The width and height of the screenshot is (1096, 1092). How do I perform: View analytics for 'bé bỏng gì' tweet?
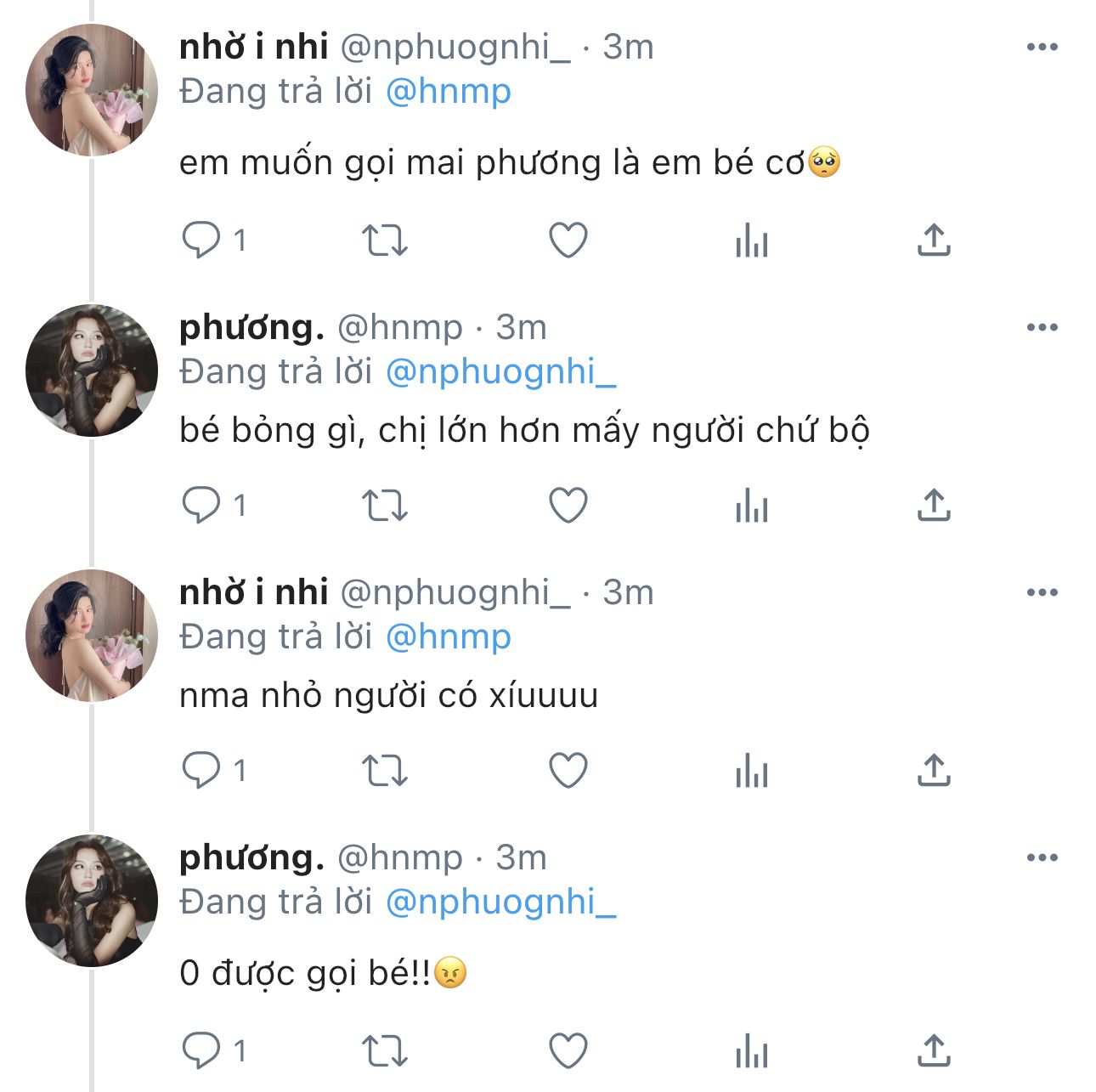pos(751,506)
